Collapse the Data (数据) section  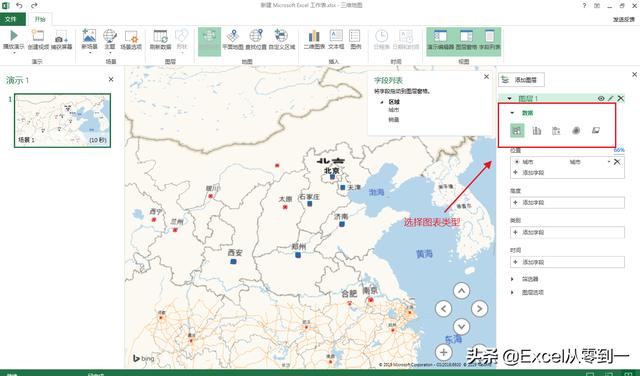tap(512, 113)
